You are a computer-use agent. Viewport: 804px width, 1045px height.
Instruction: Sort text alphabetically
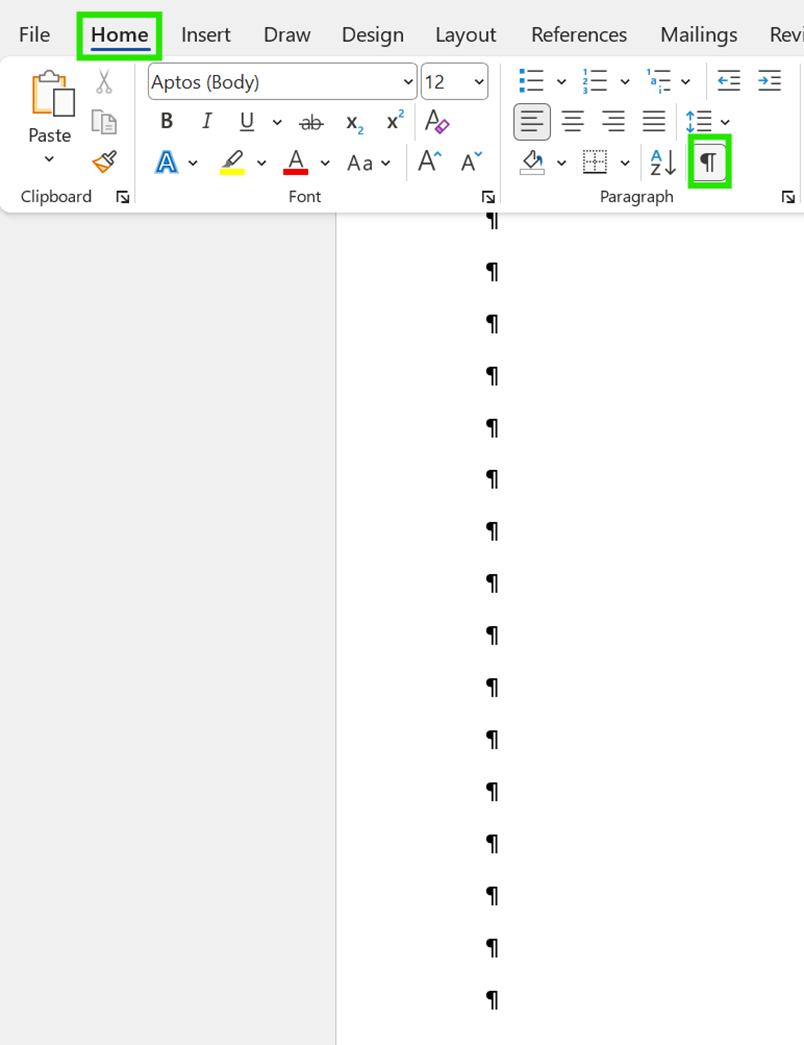point(663,163)
